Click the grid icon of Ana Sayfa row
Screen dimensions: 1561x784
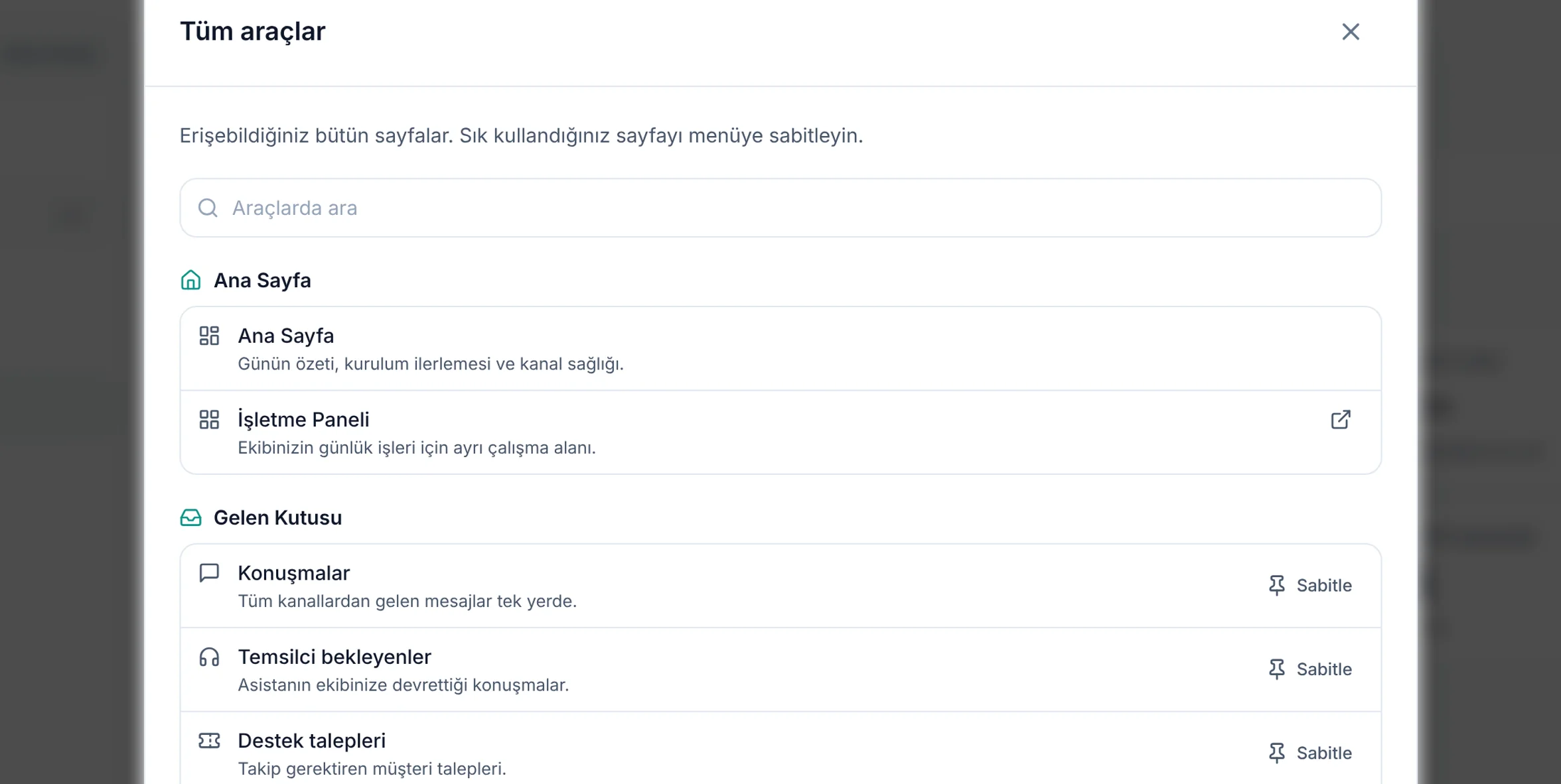(209, 336)
